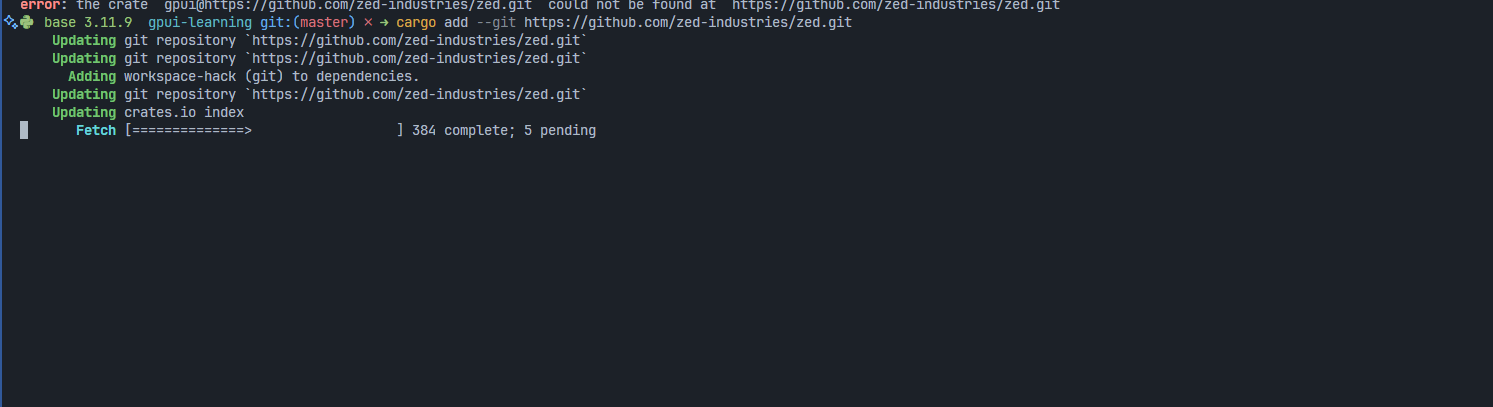The height and width of the screenshot is (407, 1493).
Task: Click the 'crates.io index' text
Action: click(184, 112)
